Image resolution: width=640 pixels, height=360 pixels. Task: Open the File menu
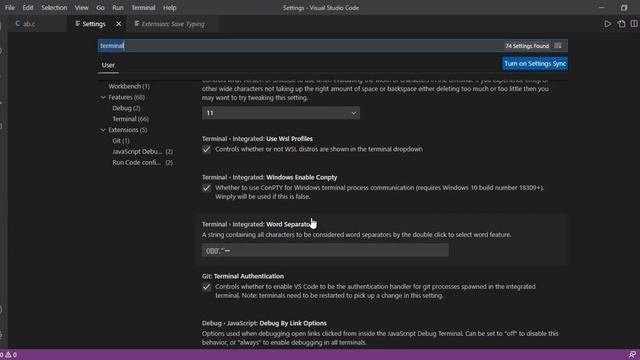(10, 8)
